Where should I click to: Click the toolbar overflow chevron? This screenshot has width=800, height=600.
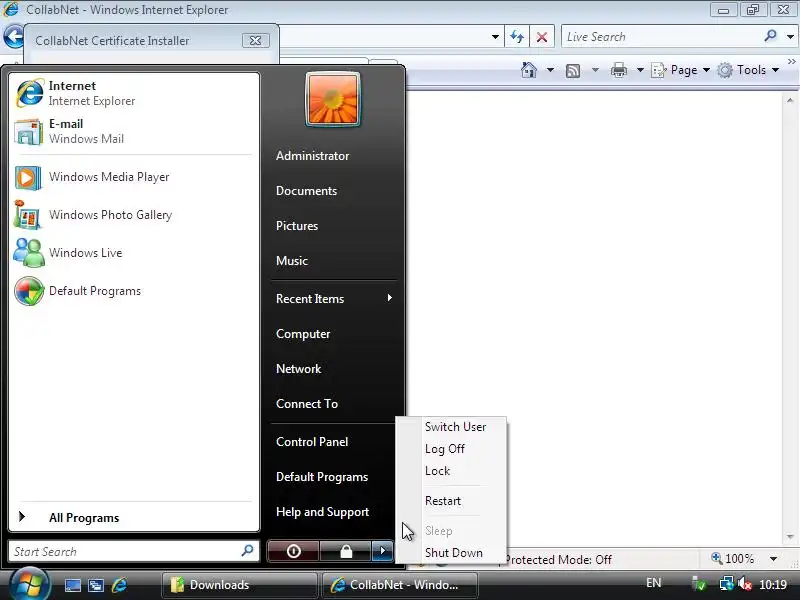(792, 61)
